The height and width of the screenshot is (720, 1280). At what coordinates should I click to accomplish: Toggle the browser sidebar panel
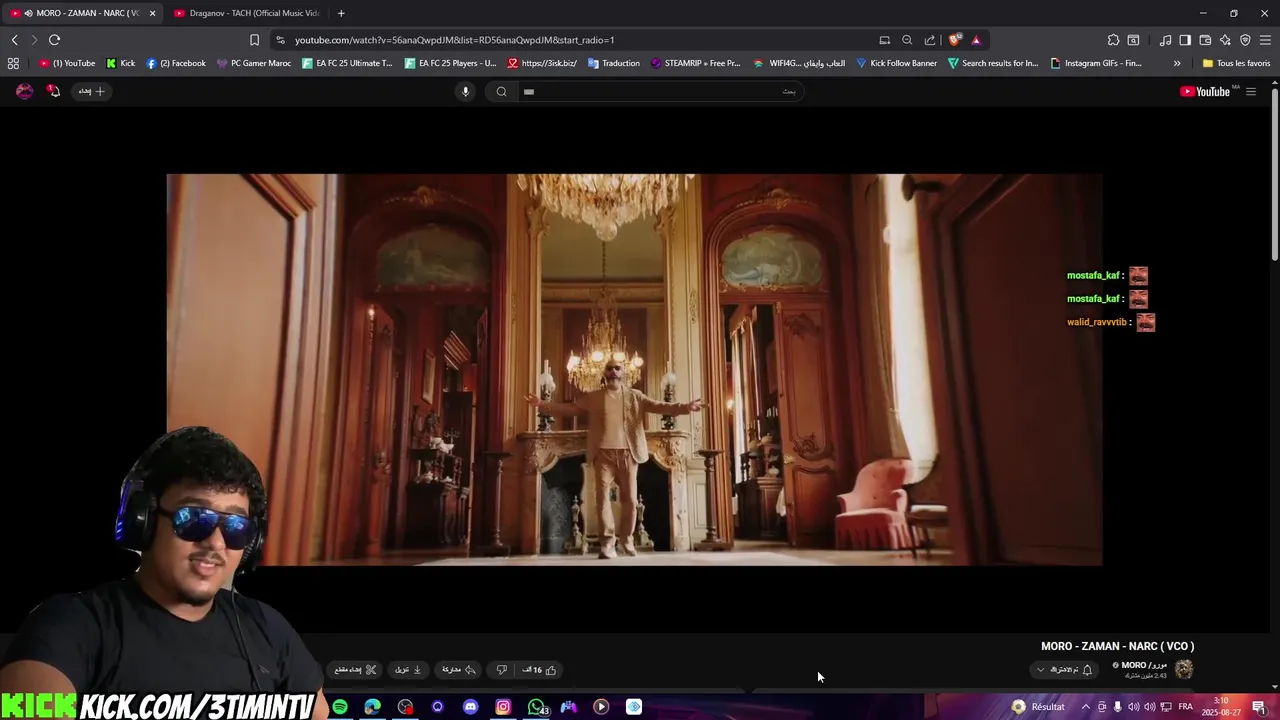pyautogui.click(x=1185, y=40)
